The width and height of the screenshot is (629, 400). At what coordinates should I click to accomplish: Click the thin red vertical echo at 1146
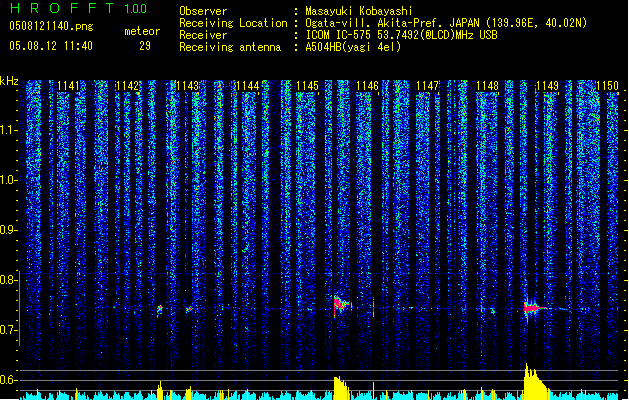(x=373, y=308)
